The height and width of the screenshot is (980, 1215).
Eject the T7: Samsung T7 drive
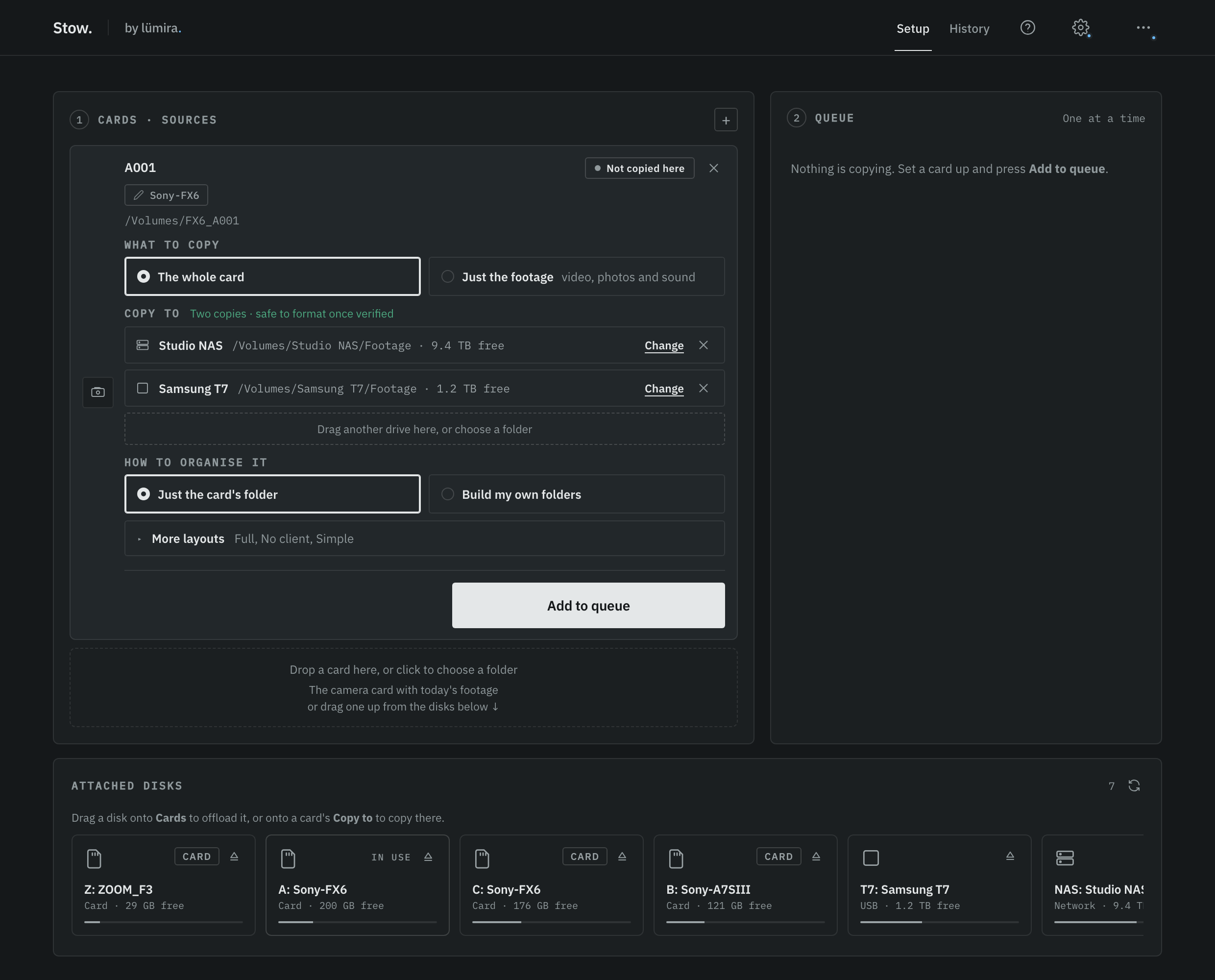1010,857
